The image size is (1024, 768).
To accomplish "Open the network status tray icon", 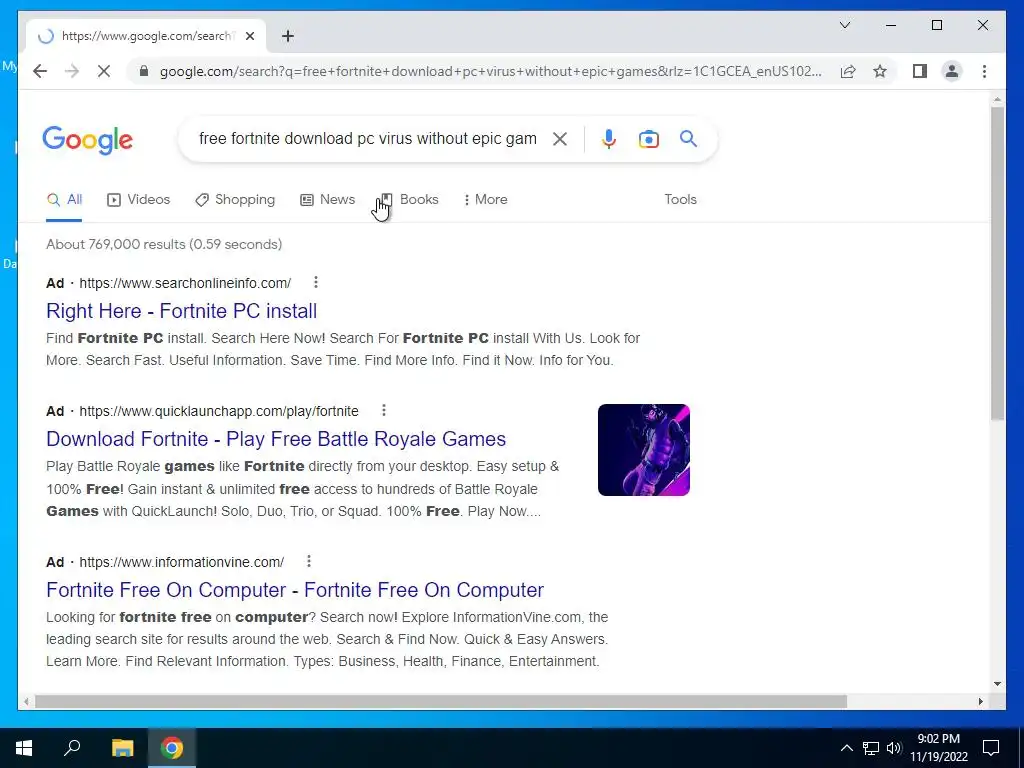I will pos(871,748).
